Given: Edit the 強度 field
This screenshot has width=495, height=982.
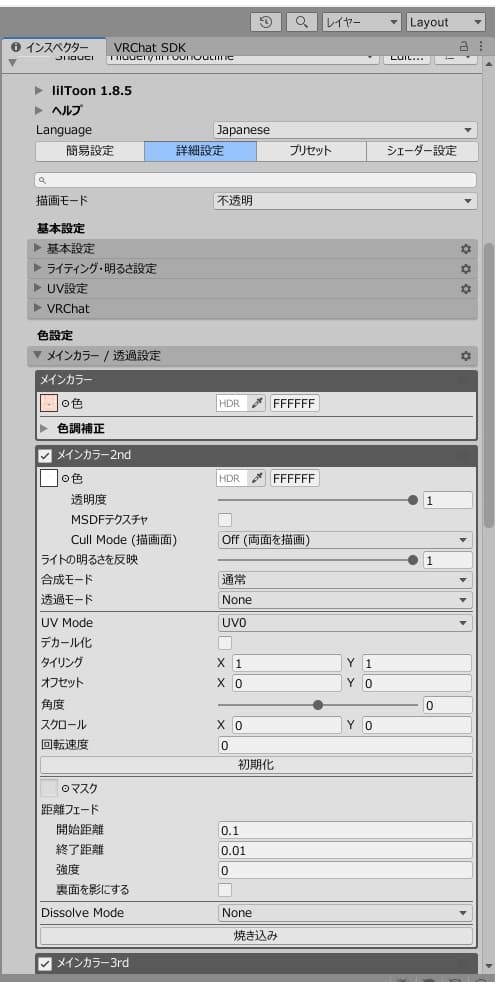Looking at the screenshot, I should point(345,870).
